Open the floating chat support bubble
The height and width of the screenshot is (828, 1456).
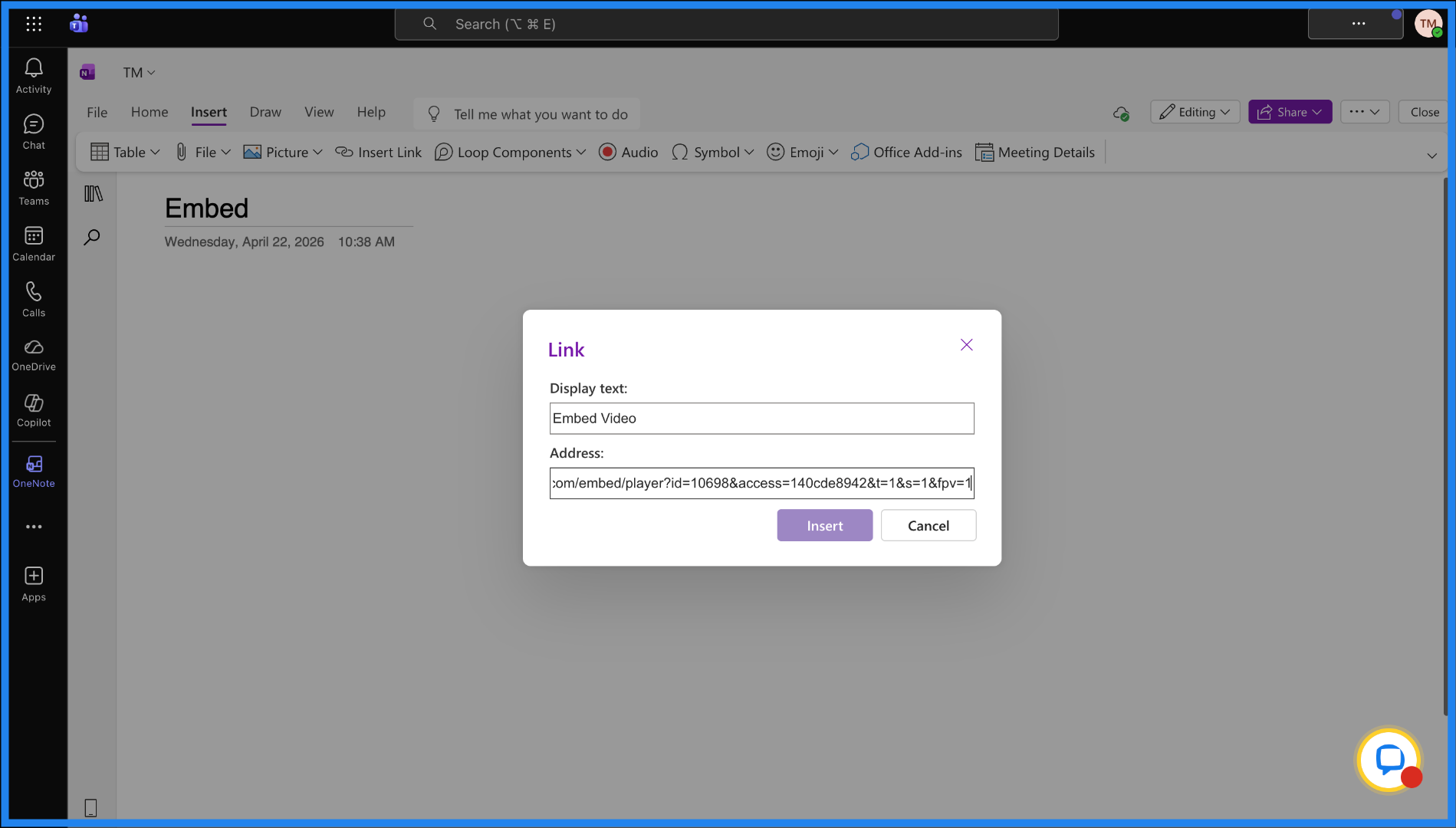[x=1389, y=760]
